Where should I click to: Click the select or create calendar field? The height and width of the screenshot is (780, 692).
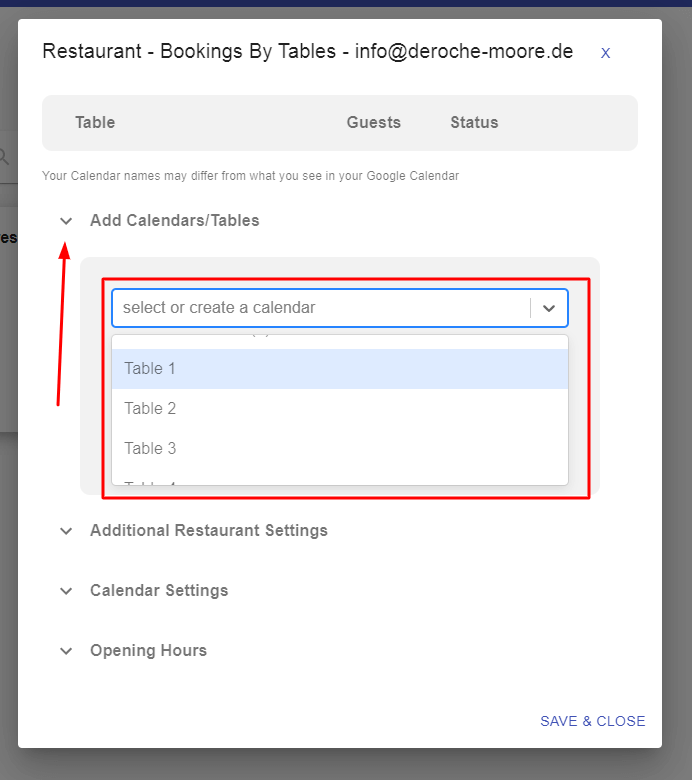tap(340, 308)
